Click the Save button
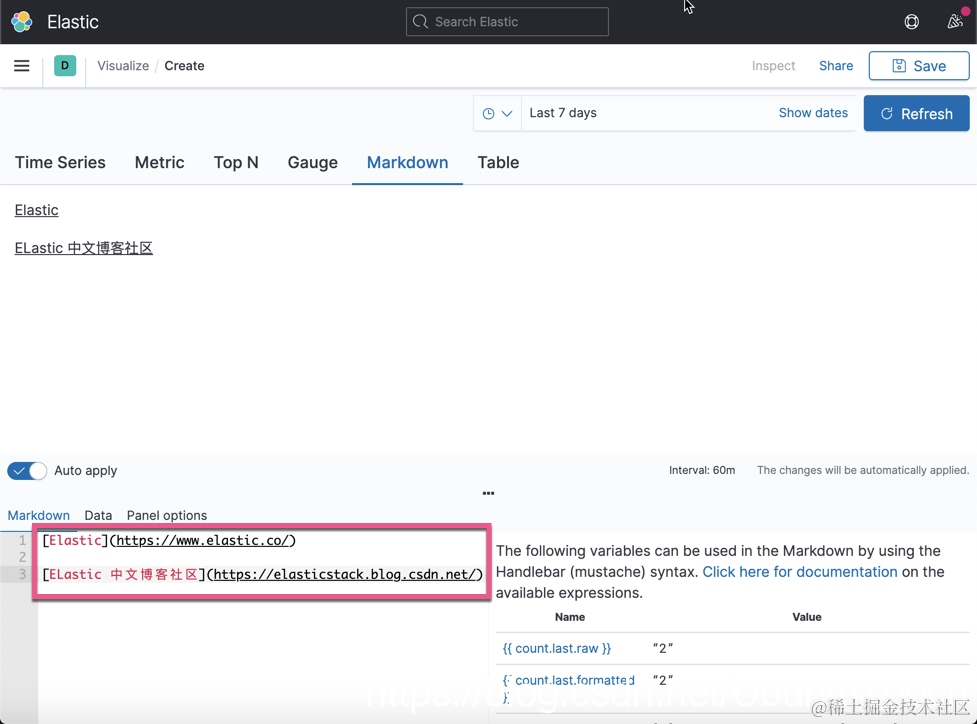The height and width of the screenshot is (724, 977). 919,66
